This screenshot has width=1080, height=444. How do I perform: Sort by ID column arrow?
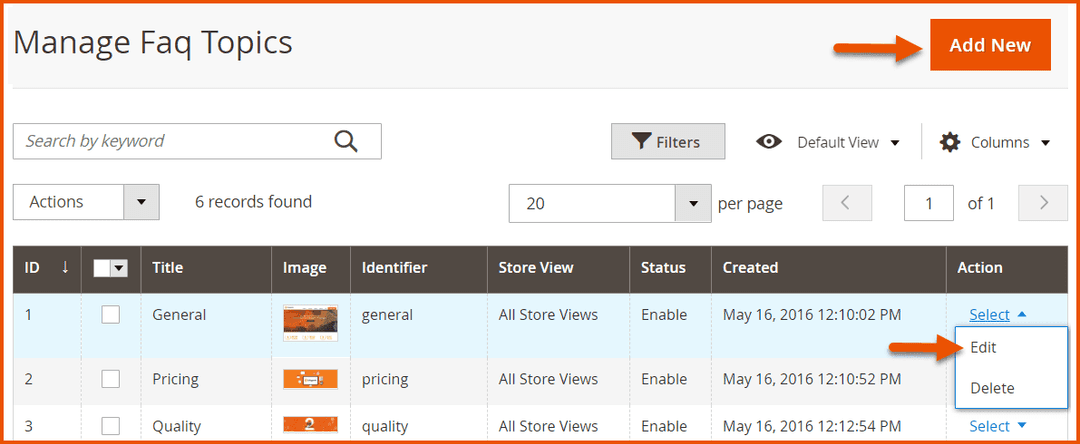coord(65,267)
